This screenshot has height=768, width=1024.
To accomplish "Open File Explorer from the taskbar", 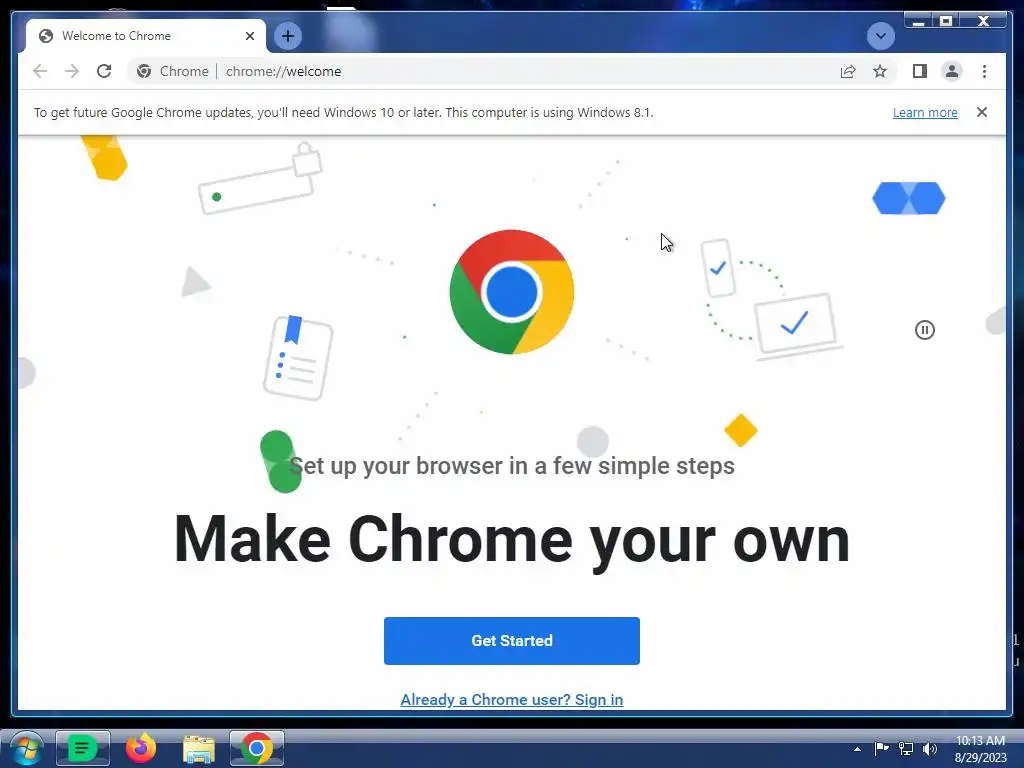I will click(x=199, y=749).
